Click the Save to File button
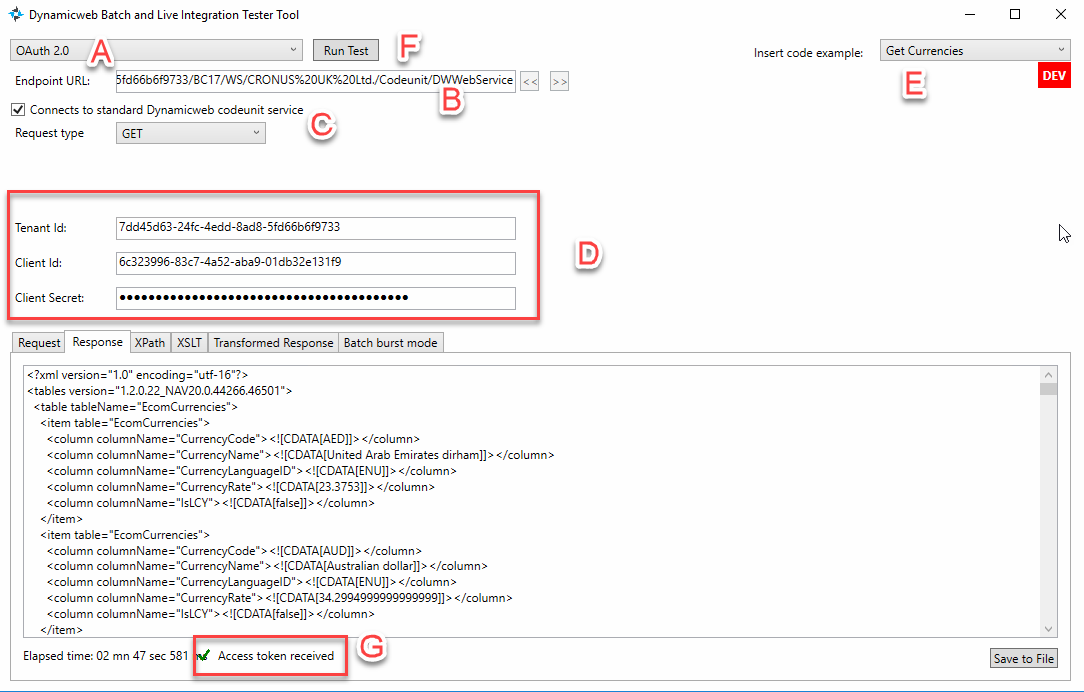 pyautogui.click(x=1023, y=658)
